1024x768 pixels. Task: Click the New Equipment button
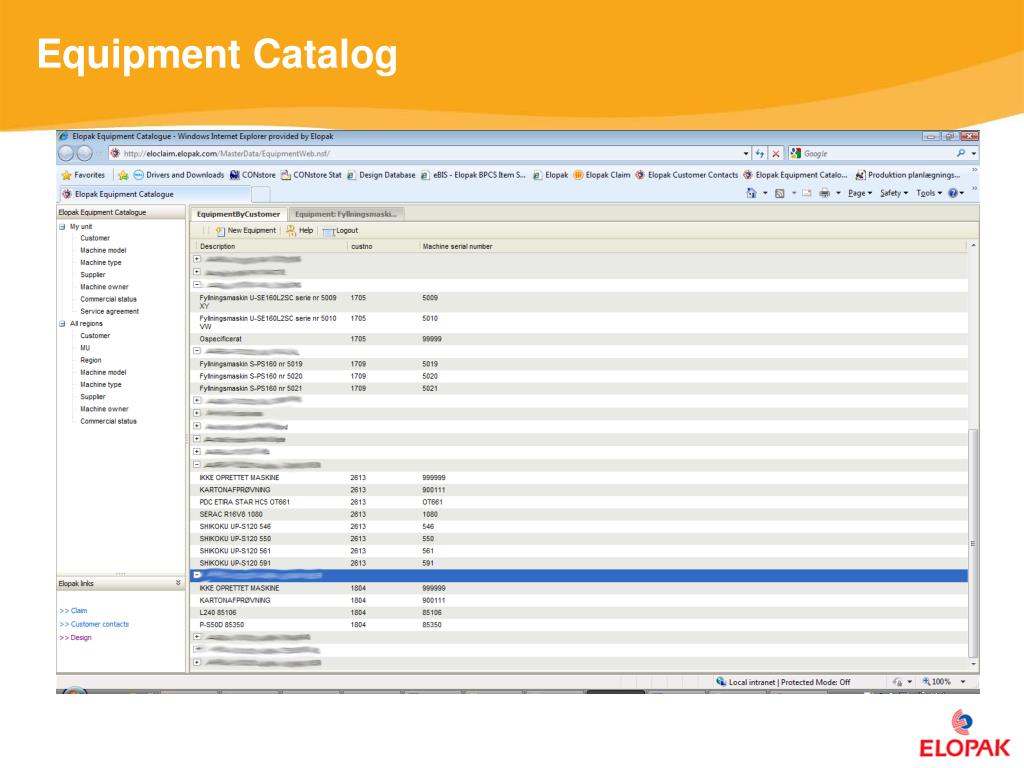tap(246, 231)
